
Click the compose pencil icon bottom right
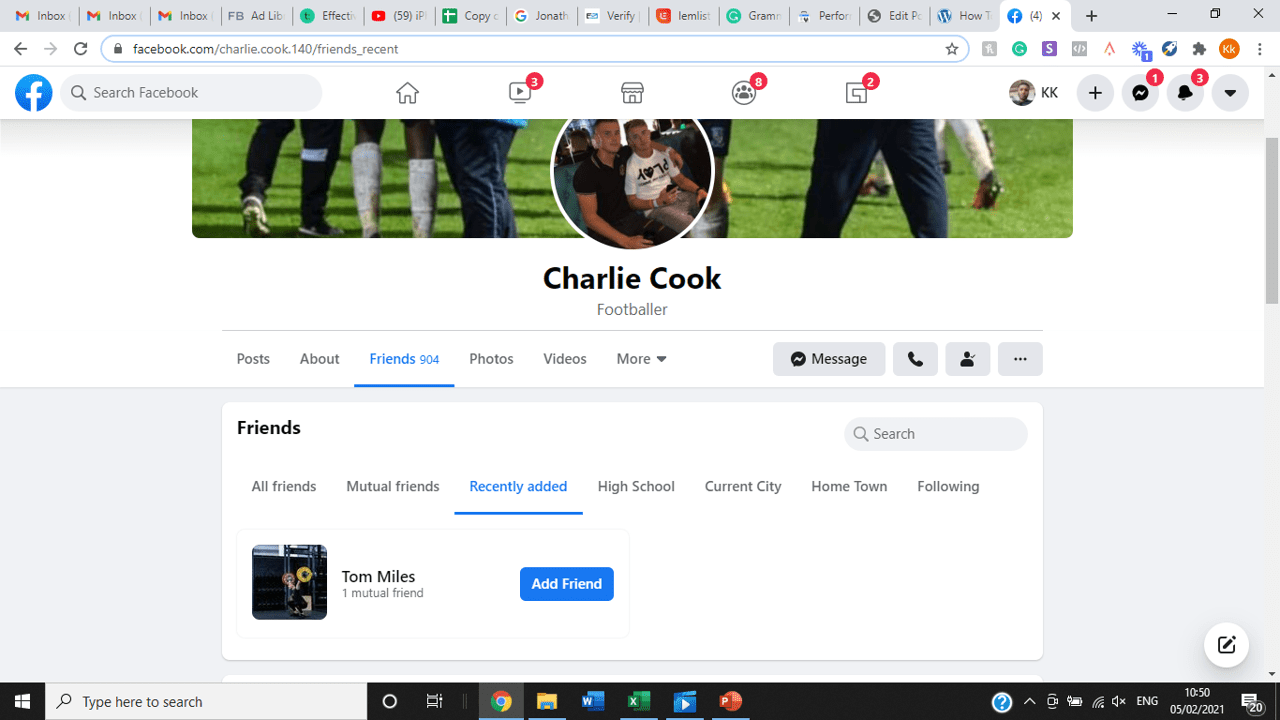1226,645
